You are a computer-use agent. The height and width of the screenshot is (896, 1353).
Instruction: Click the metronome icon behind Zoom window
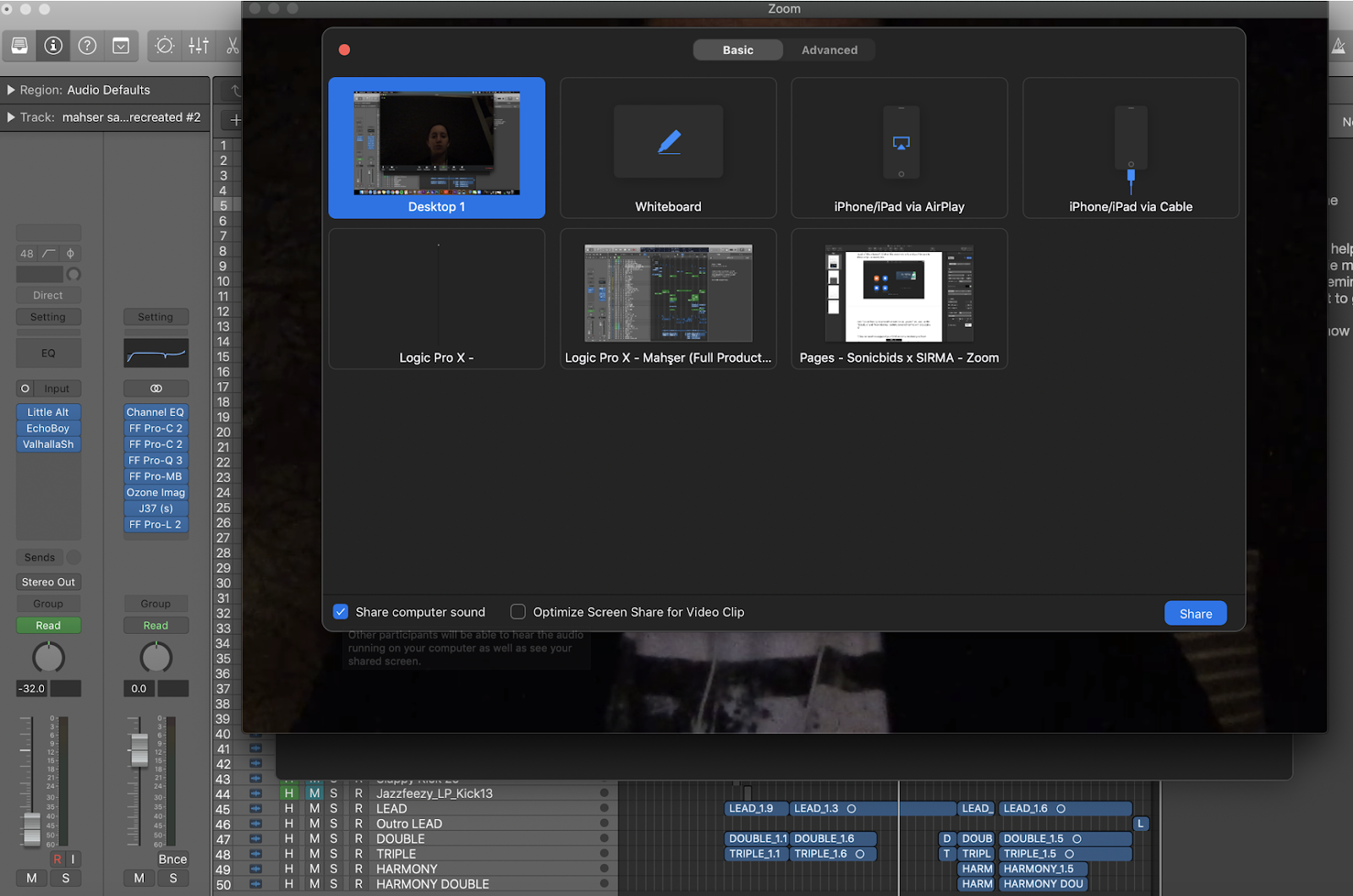1339,46
